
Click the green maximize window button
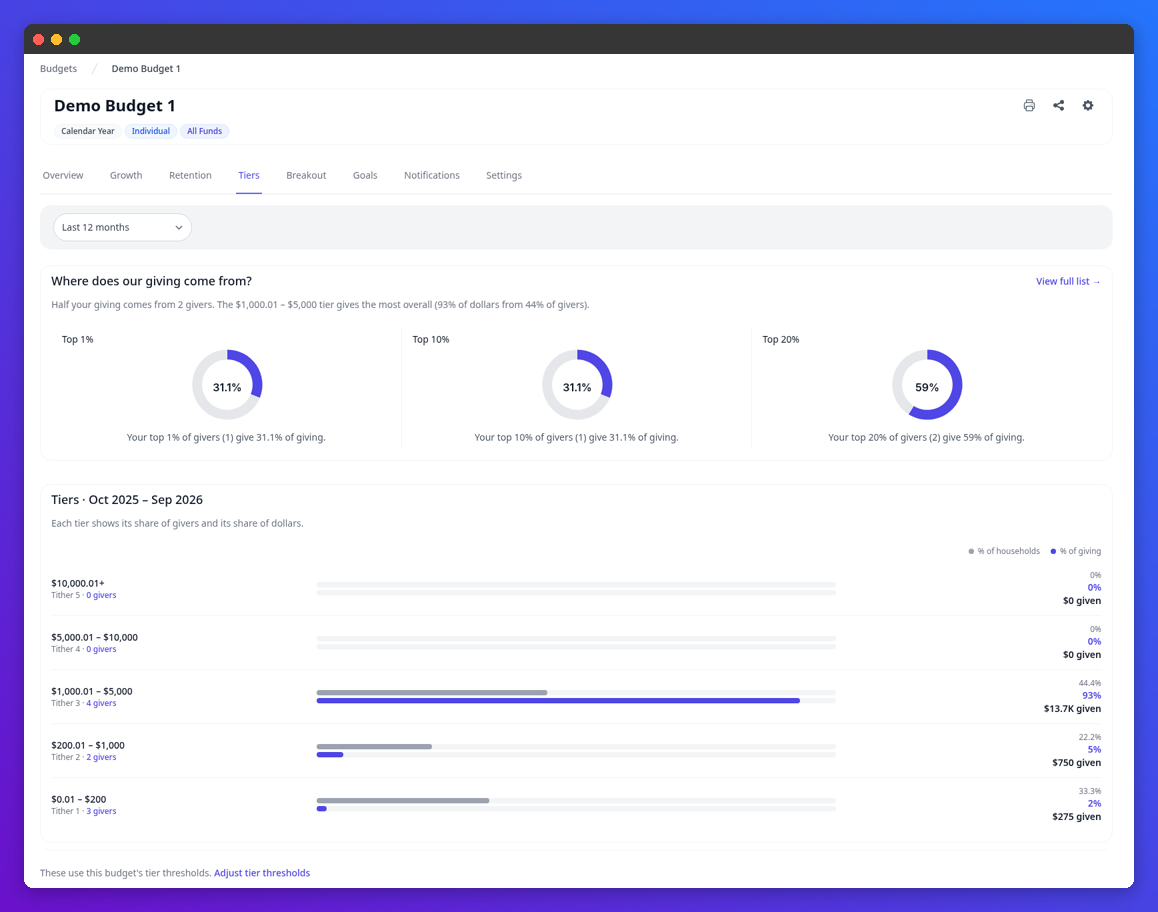[x=75, y=40]
